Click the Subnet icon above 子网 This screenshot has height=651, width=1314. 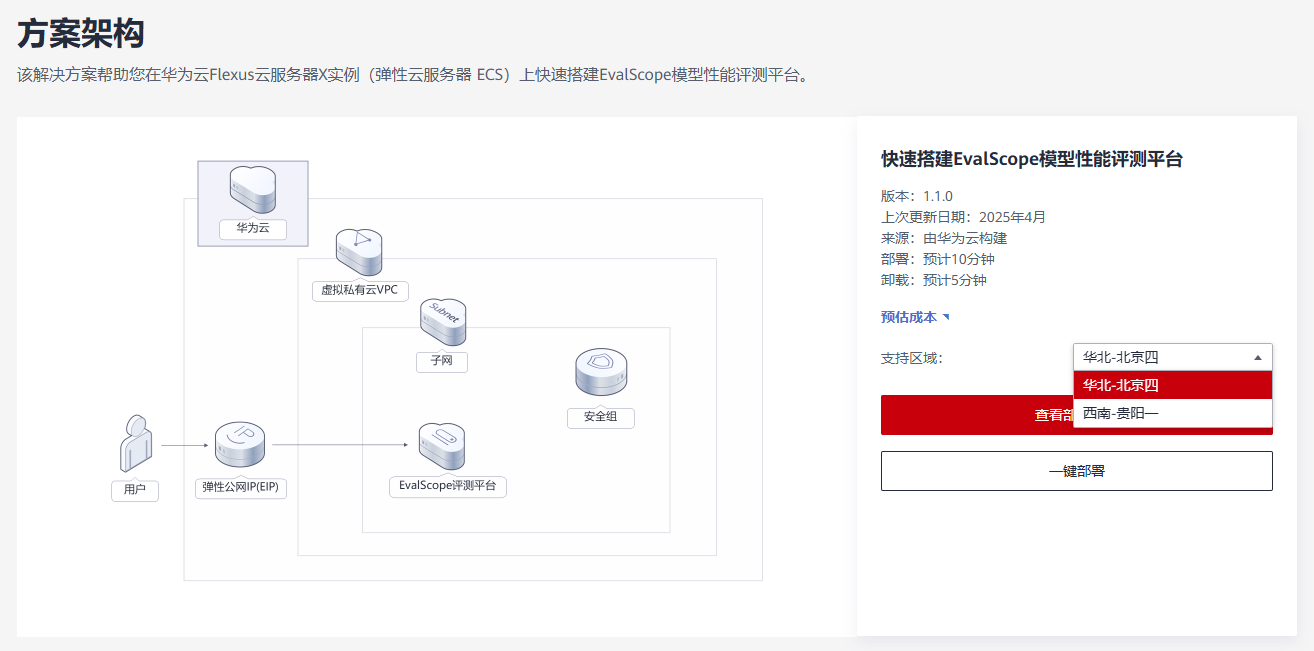tap(443, 323)
